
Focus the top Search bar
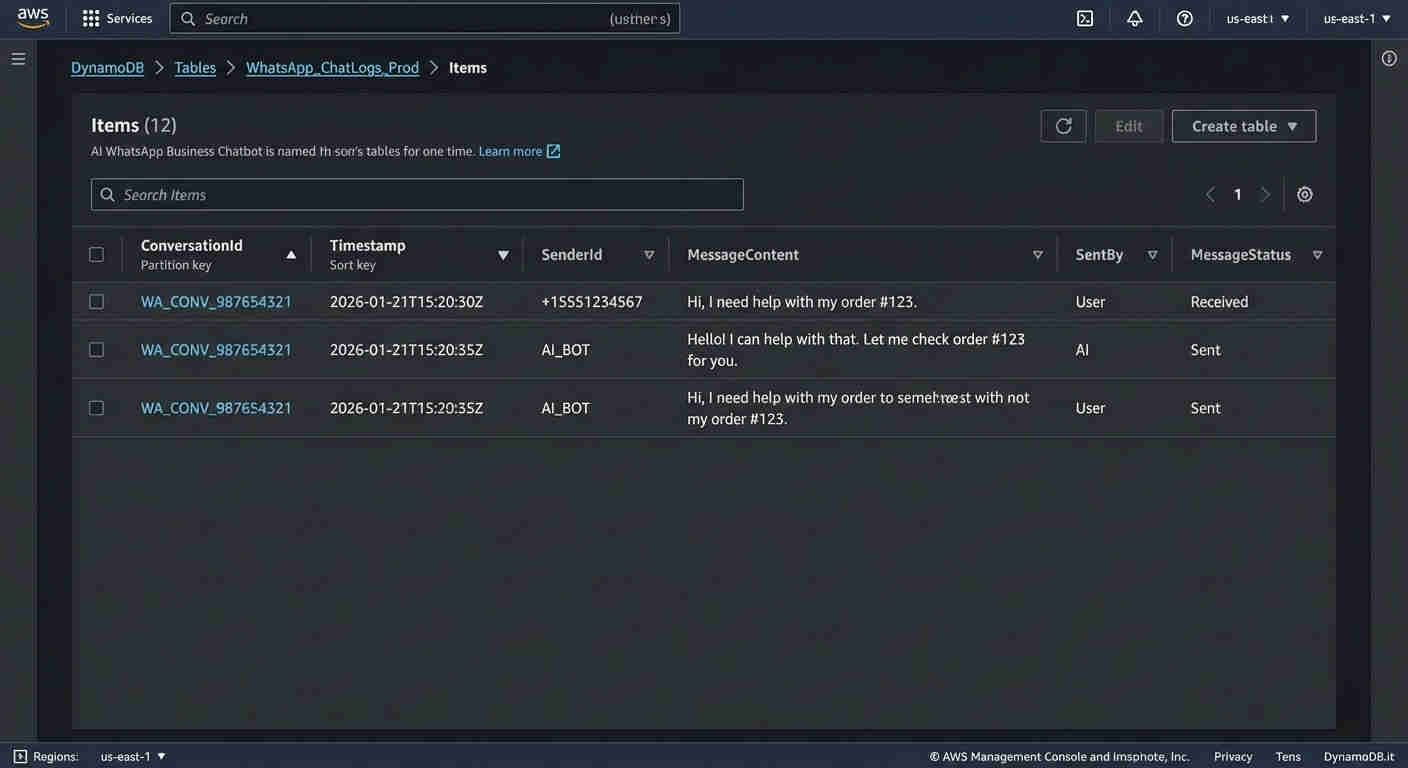pos(425,18)
